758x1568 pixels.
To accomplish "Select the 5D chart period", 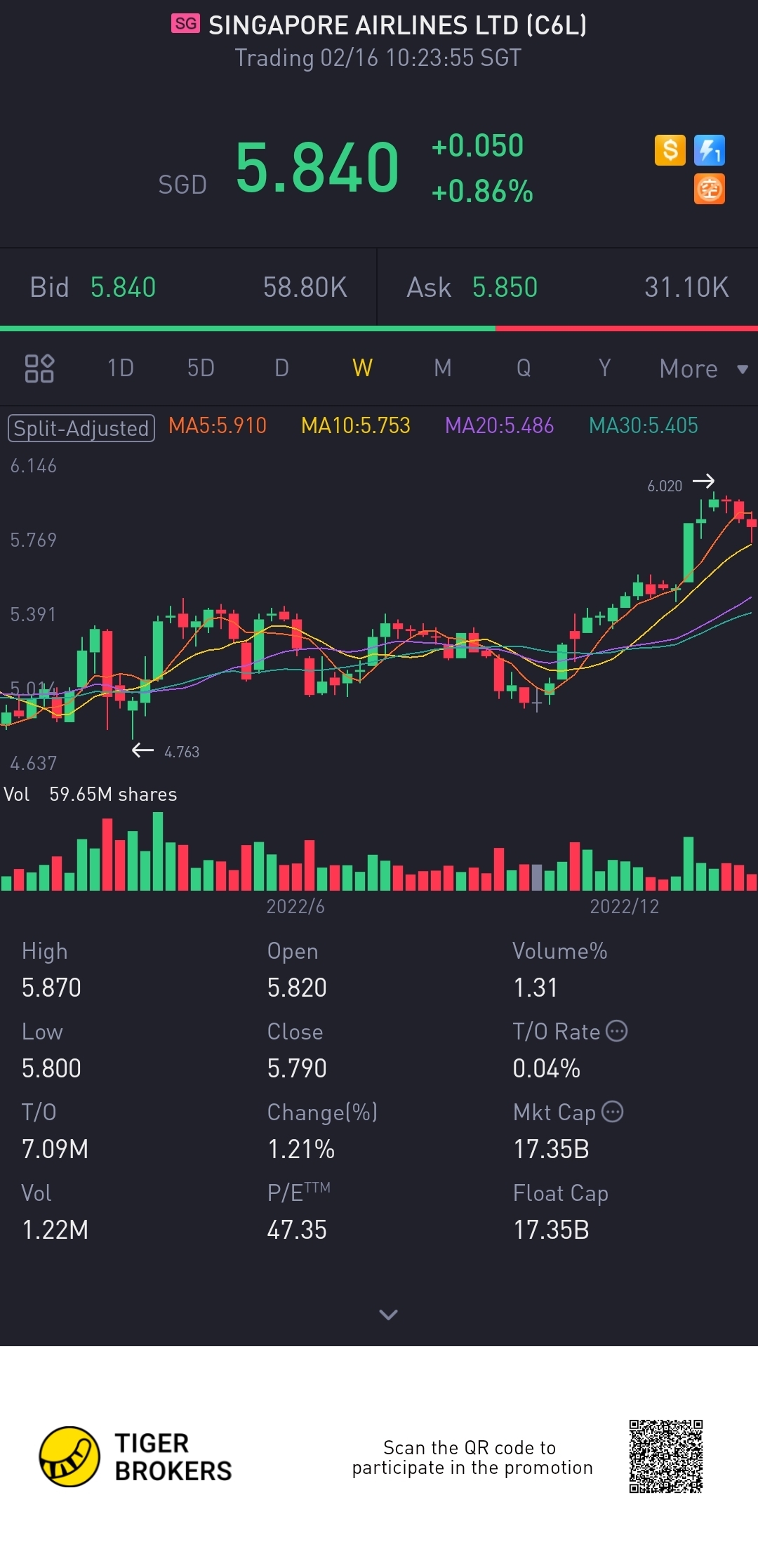I will point(201,368).
